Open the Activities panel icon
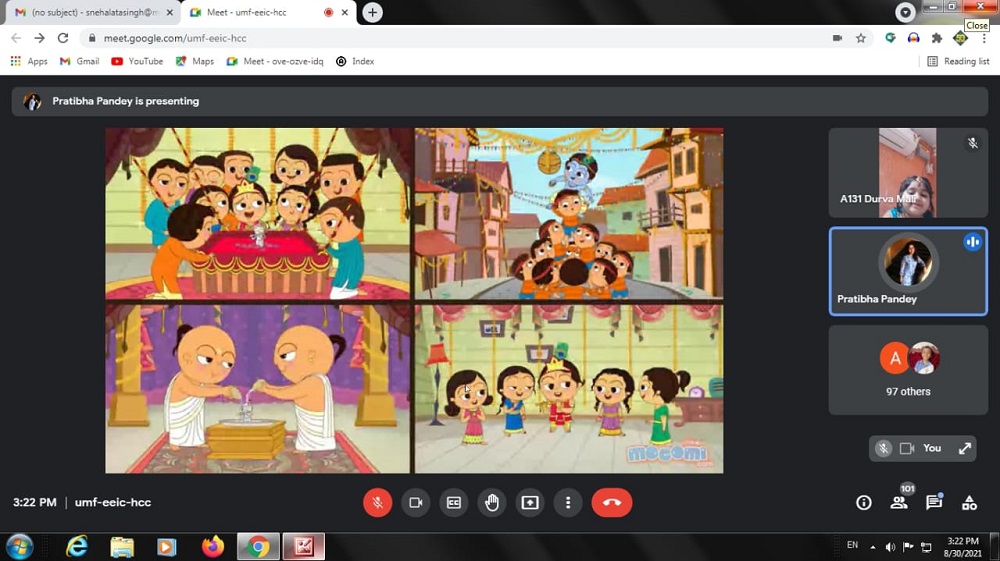The image size is (1000, 561). [969, 503]
